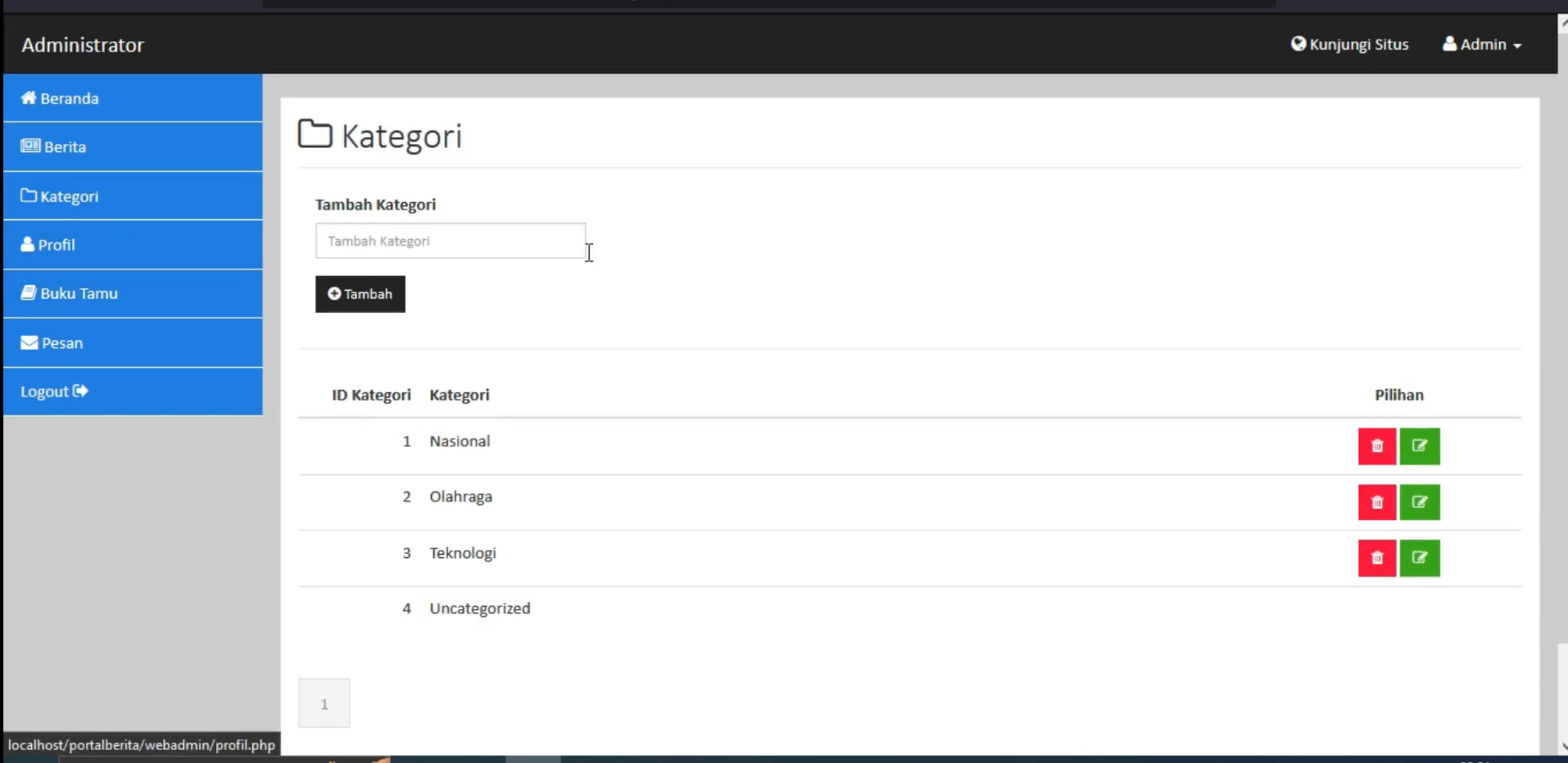Viewport: 1568px width, 763px height.
Task: Click the Administrator brand title
Action: [82, 45]
